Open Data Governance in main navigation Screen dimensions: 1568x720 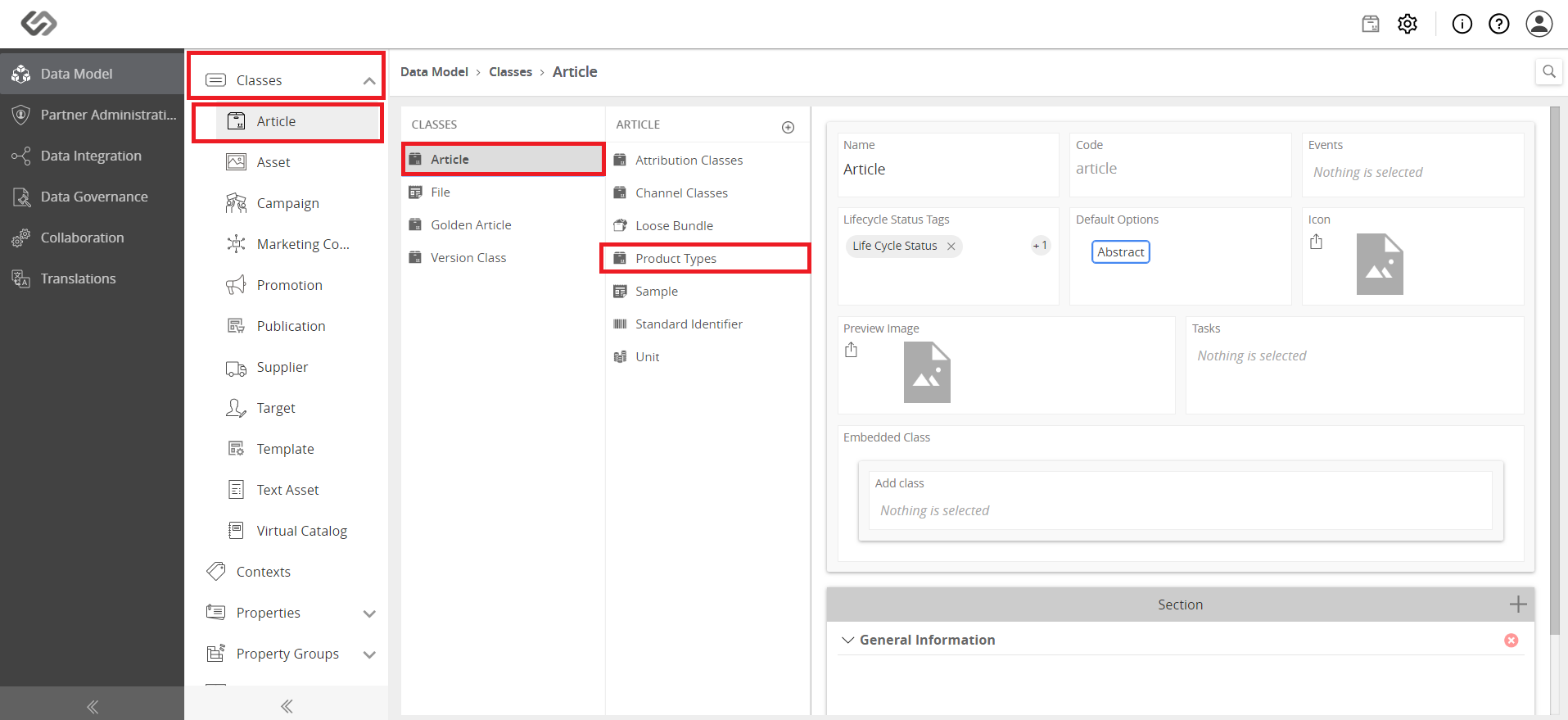coord(92,197)
